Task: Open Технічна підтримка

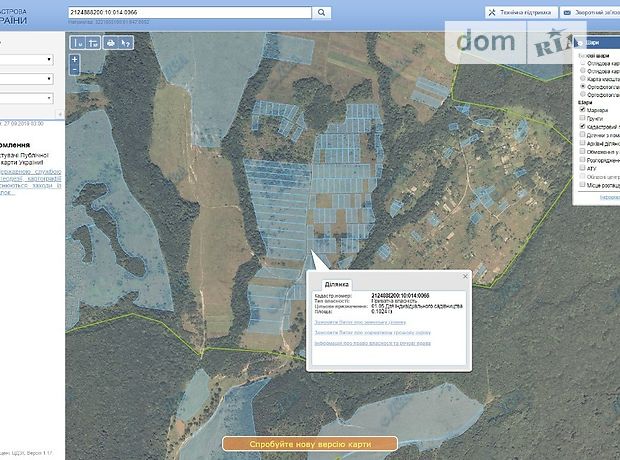Action: pos(521,13)
